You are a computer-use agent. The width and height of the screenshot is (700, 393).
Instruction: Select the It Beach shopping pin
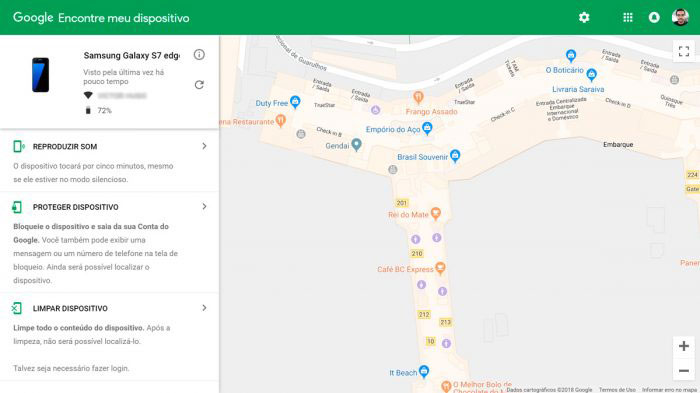coord(424,371)
